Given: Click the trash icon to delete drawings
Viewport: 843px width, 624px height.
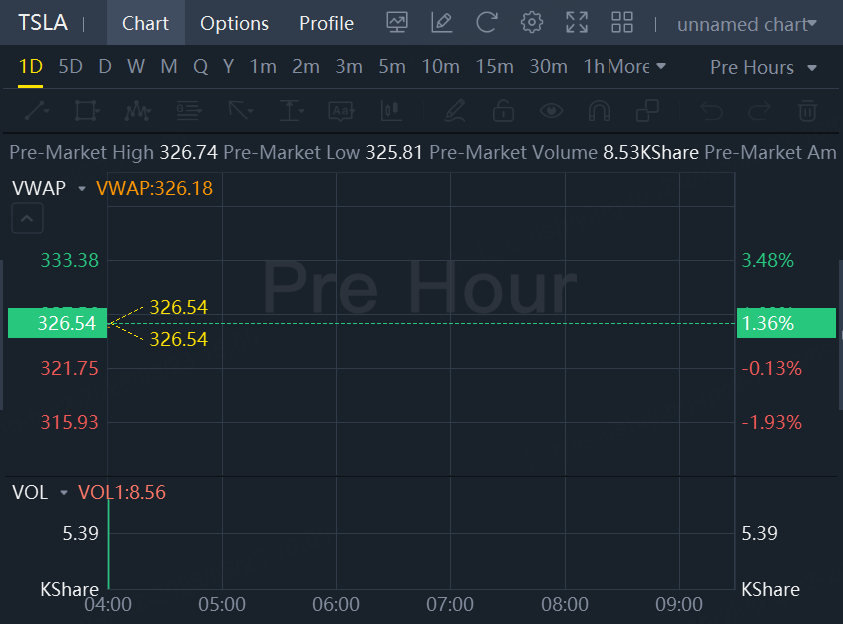Looking at the screenshot, I should (808, 110).
